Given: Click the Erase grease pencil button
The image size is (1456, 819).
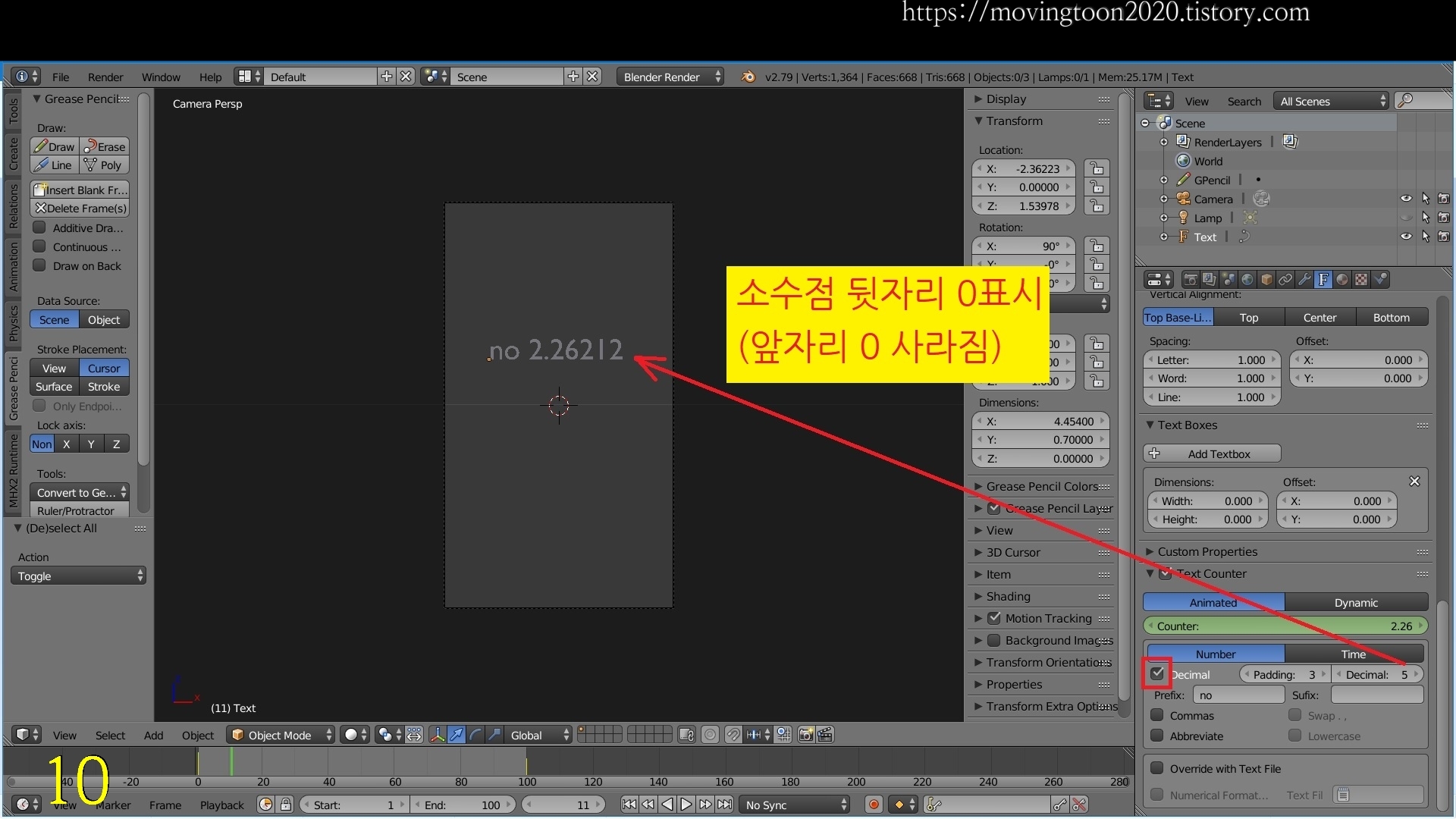Looking at the screenshot, I should [105, 146].
